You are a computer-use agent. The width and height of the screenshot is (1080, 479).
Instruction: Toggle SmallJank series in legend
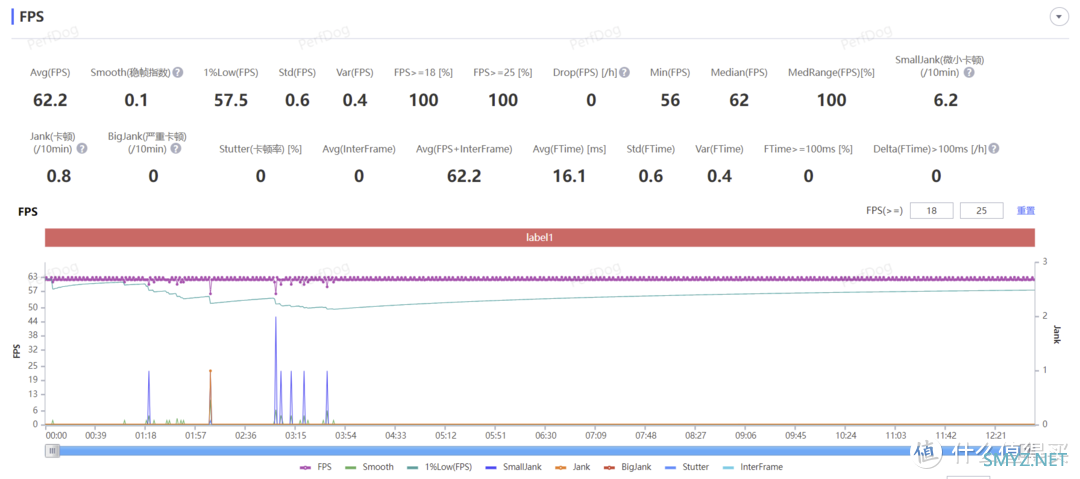point(512,467)
